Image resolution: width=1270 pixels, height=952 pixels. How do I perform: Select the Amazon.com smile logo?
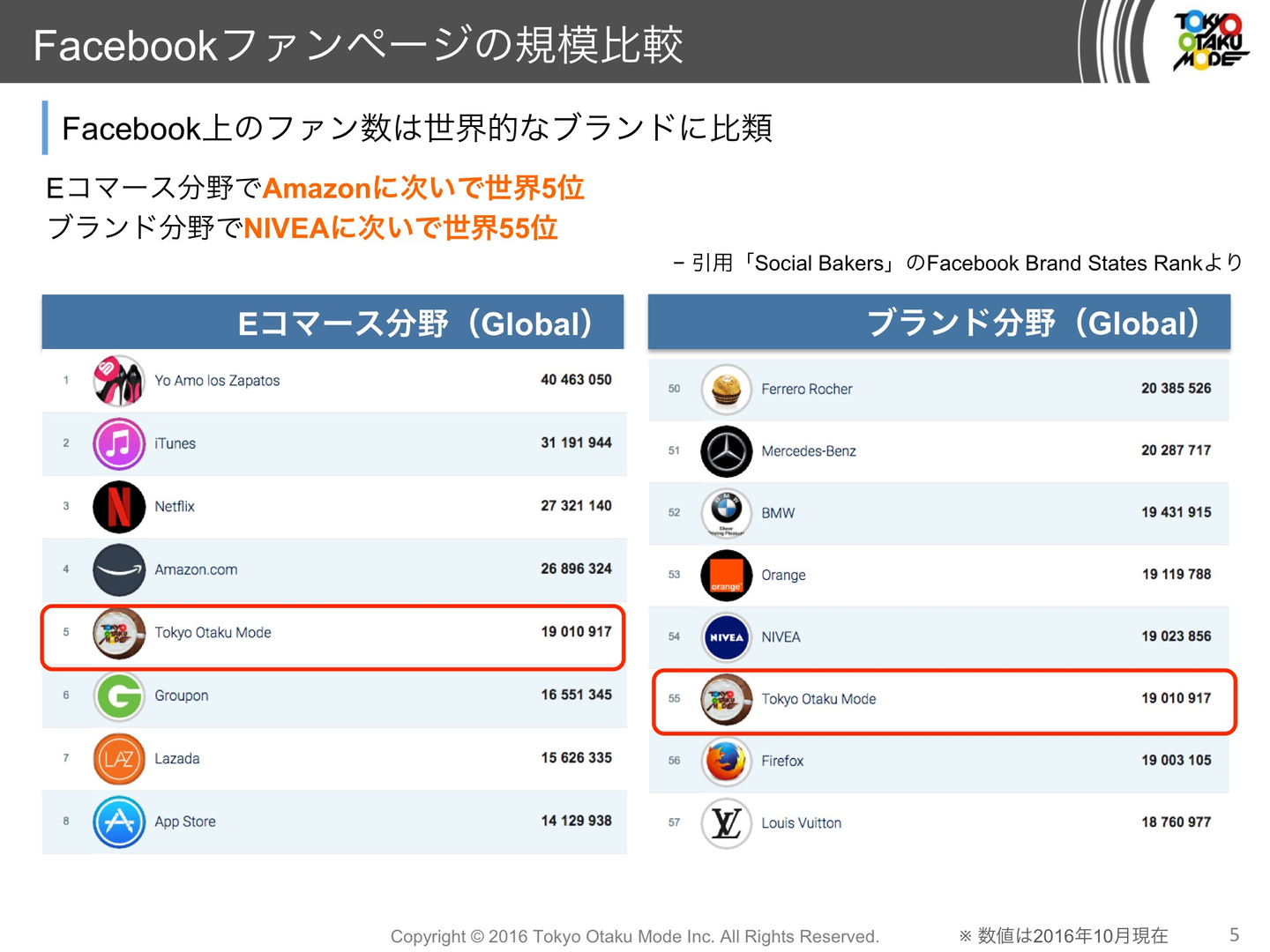click(119, 569)
